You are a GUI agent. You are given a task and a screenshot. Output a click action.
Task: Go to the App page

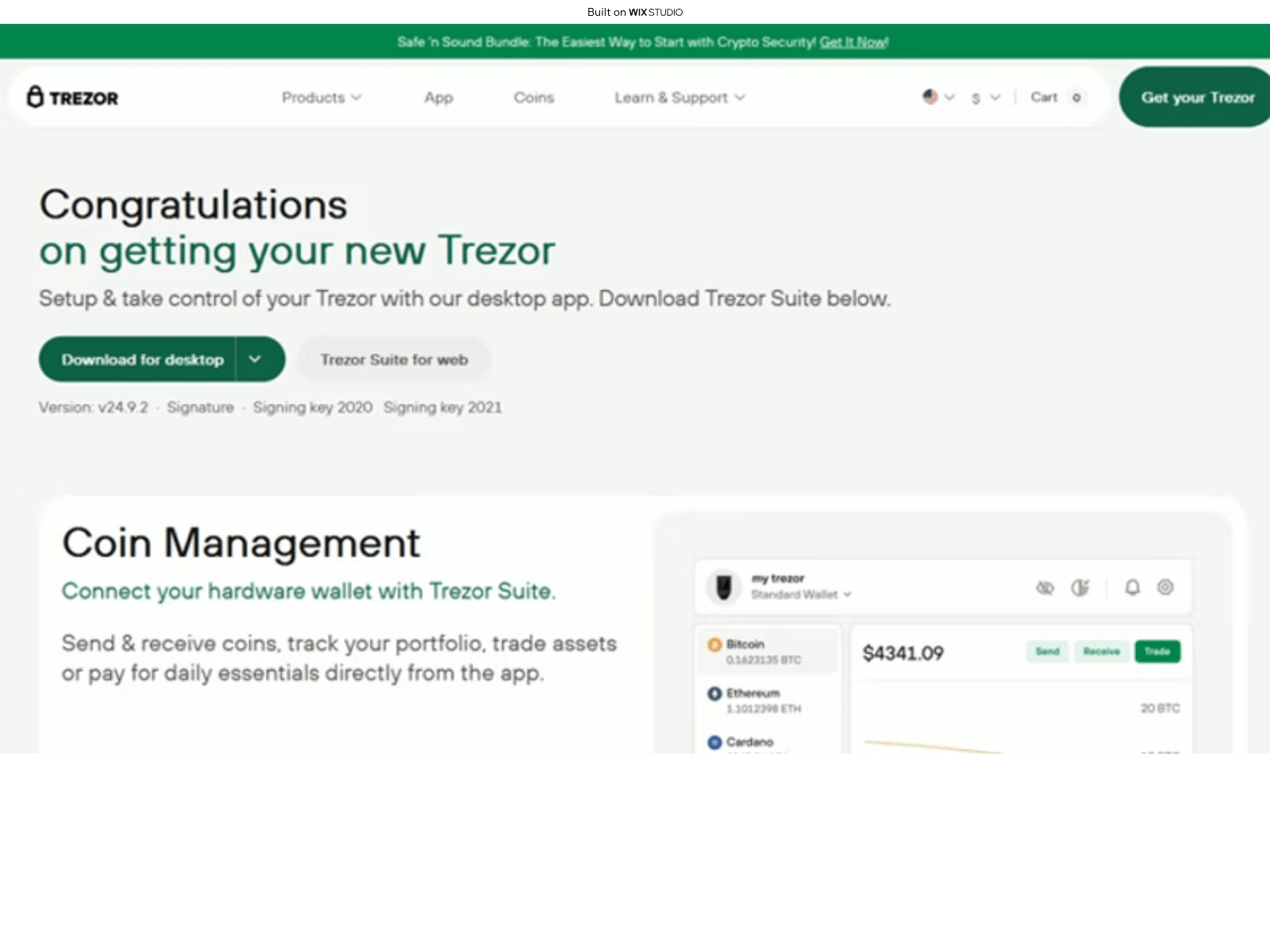click(438, 98)
